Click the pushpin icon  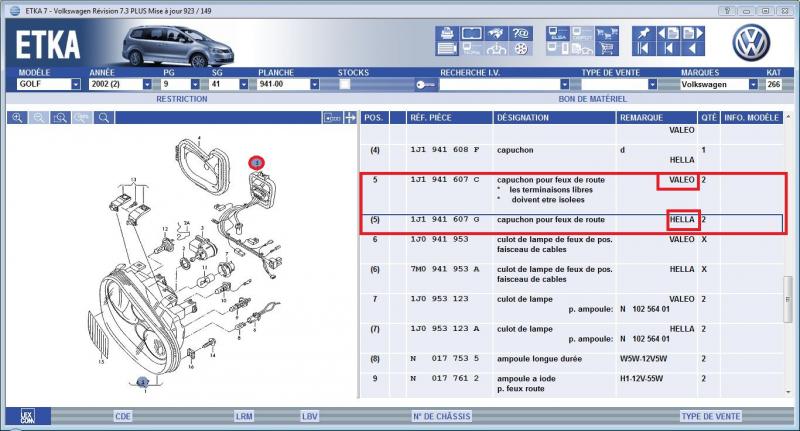tap(643, 33)
